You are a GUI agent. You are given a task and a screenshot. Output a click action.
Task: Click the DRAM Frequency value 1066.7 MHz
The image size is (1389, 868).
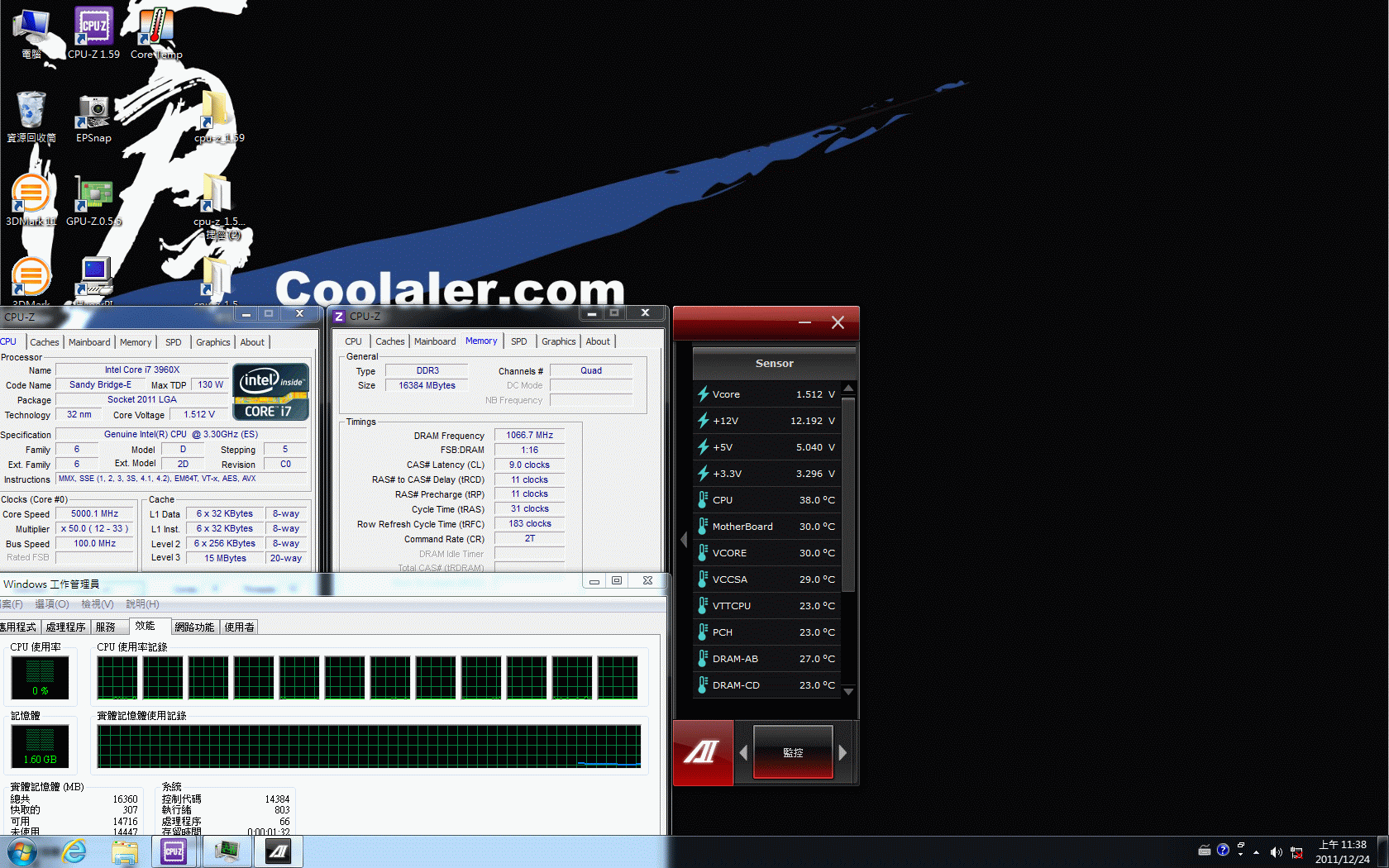[529, 435]
